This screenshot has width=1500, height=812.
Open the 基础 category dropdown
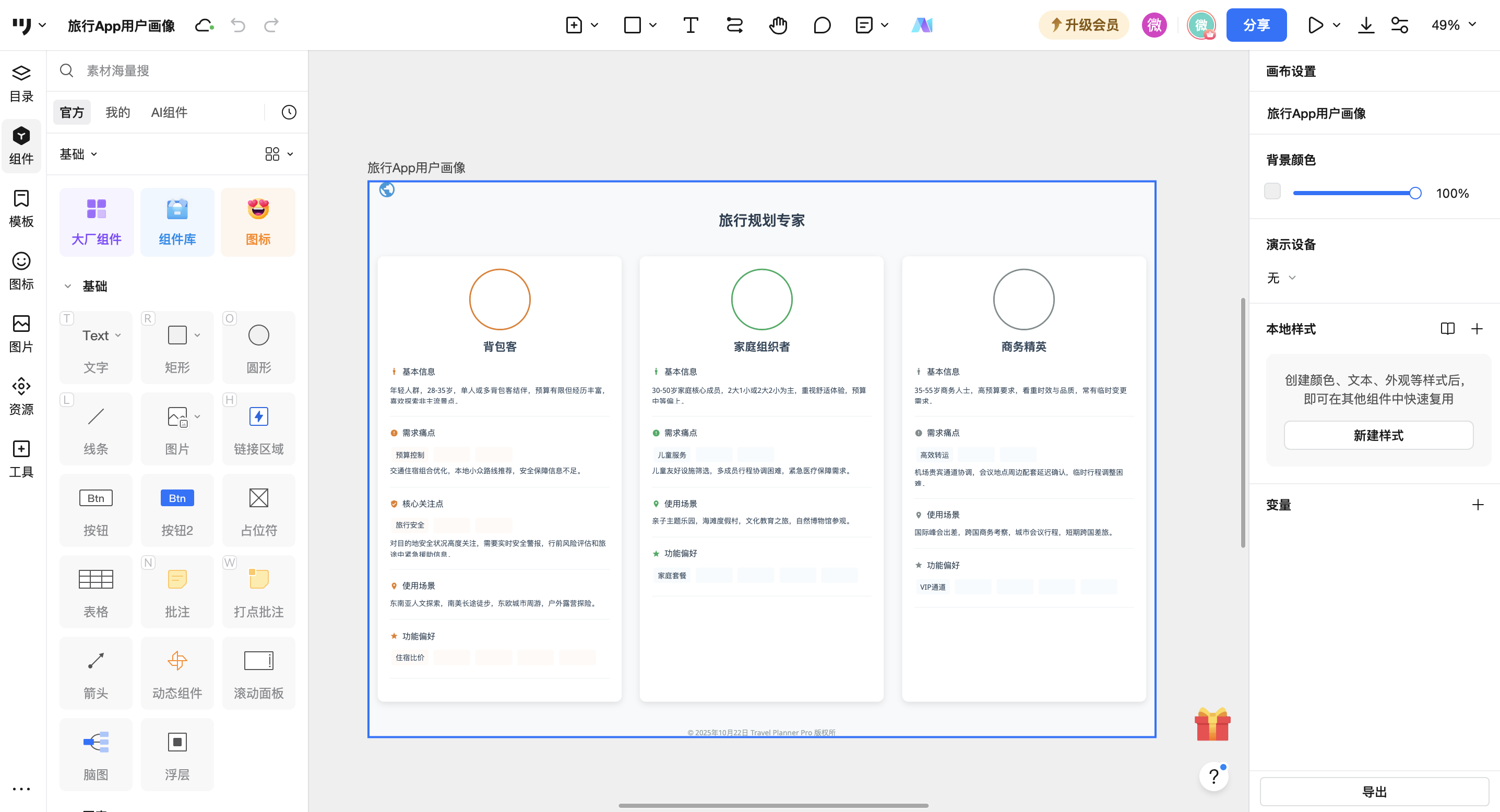tap(78, 153)
